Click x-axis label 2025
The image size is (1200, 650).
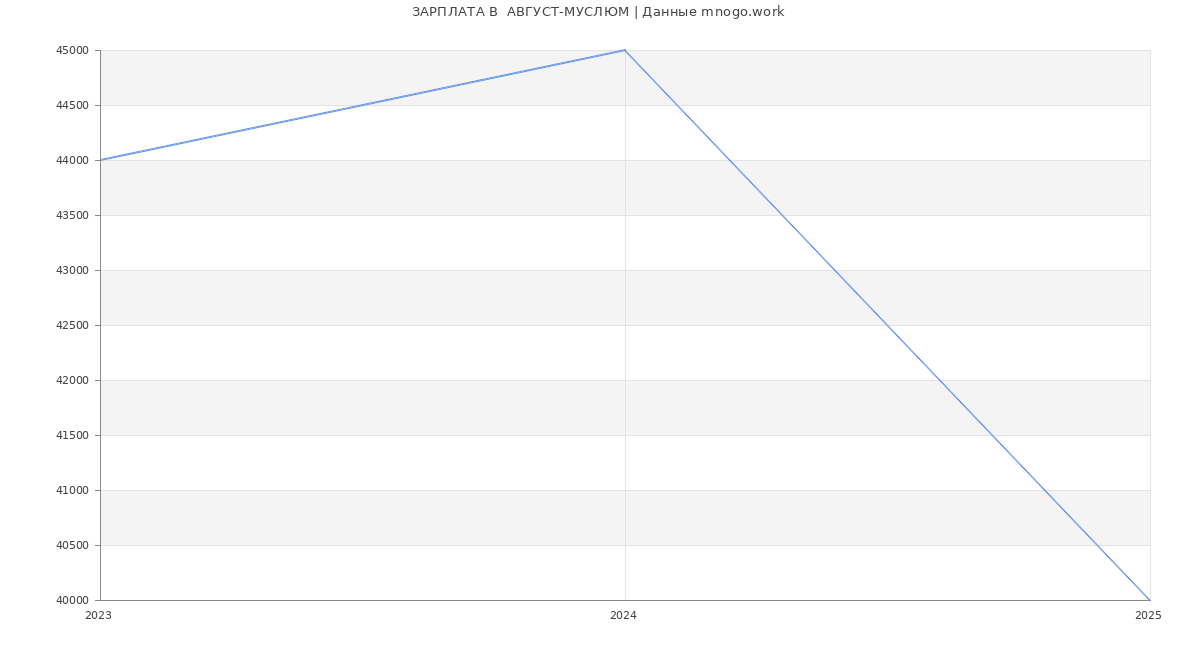(1148, 616)
